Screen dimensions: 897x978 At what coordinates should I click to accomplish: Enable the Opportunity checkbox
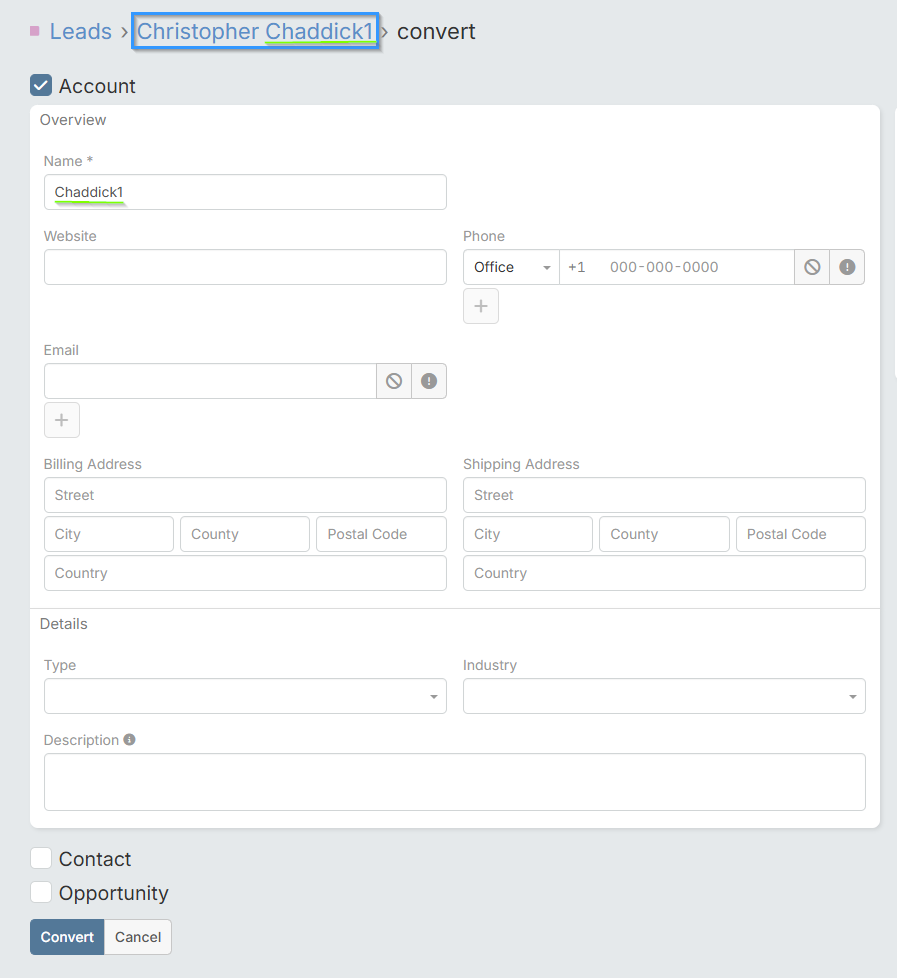click(x=41, y=892)
